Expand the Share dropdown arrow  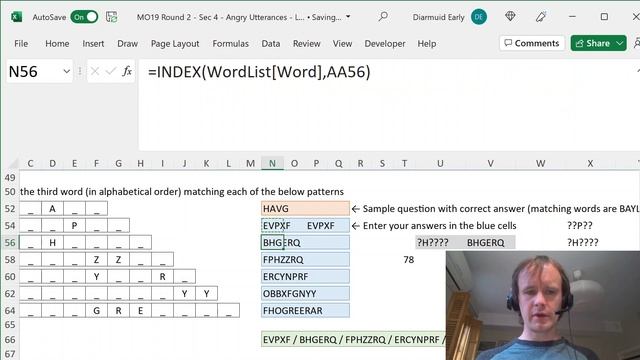pos(620,43)
